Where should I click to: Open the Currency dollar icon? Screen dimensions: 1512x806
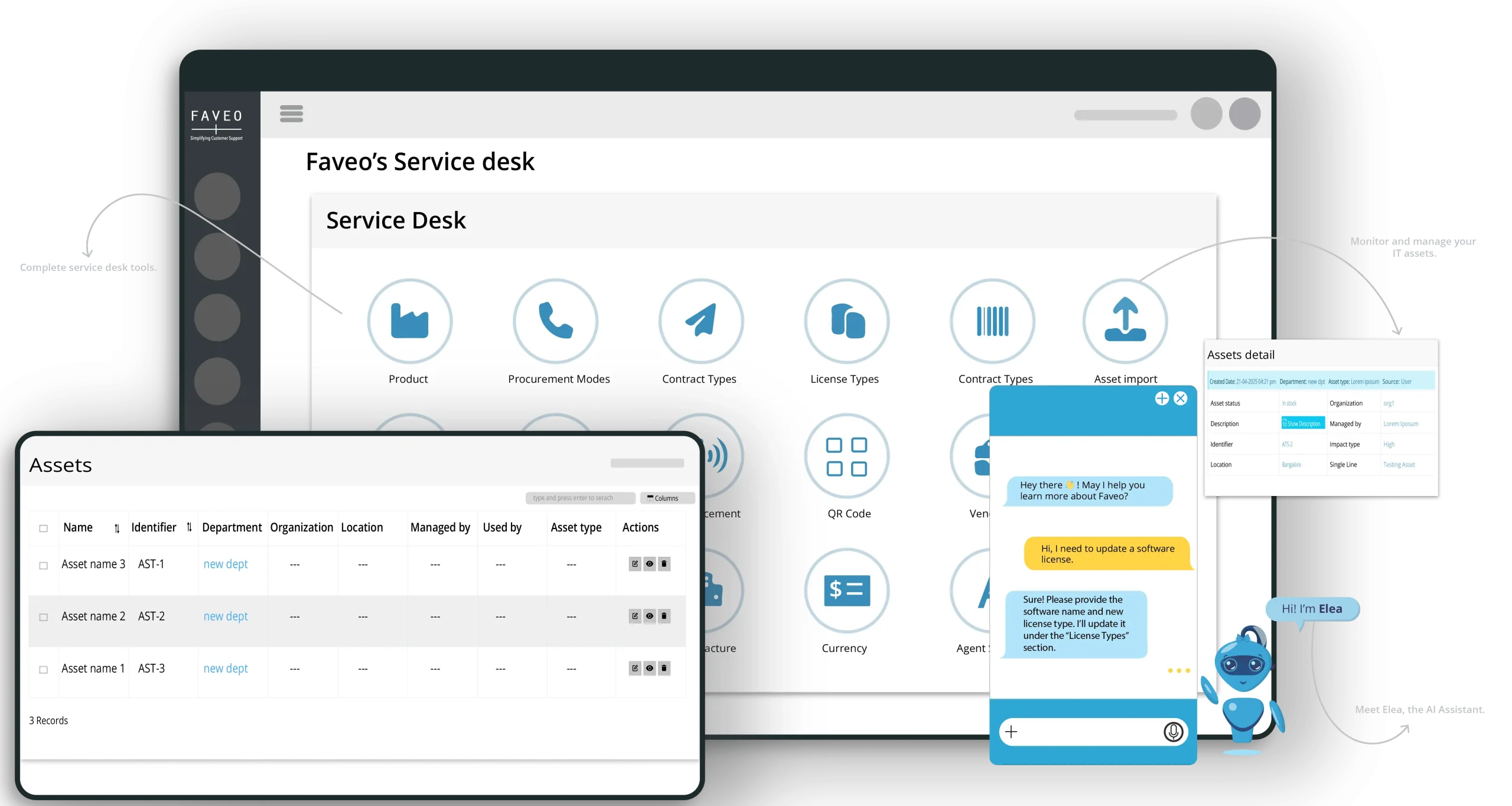tap(846, 590)
